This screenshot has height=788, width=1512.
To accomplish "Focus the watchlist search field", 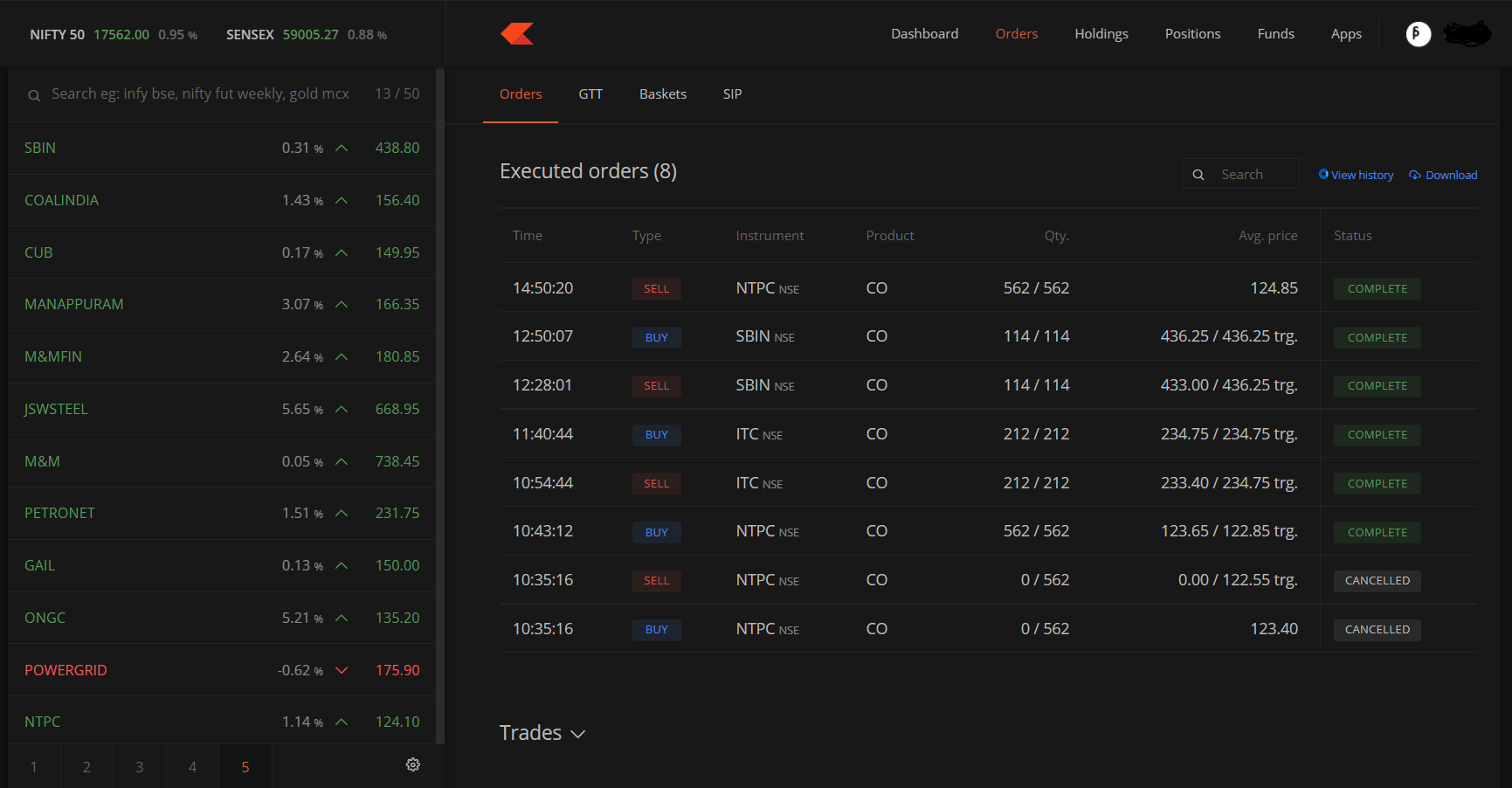I will pyautogui.click(x=200, y=94).
